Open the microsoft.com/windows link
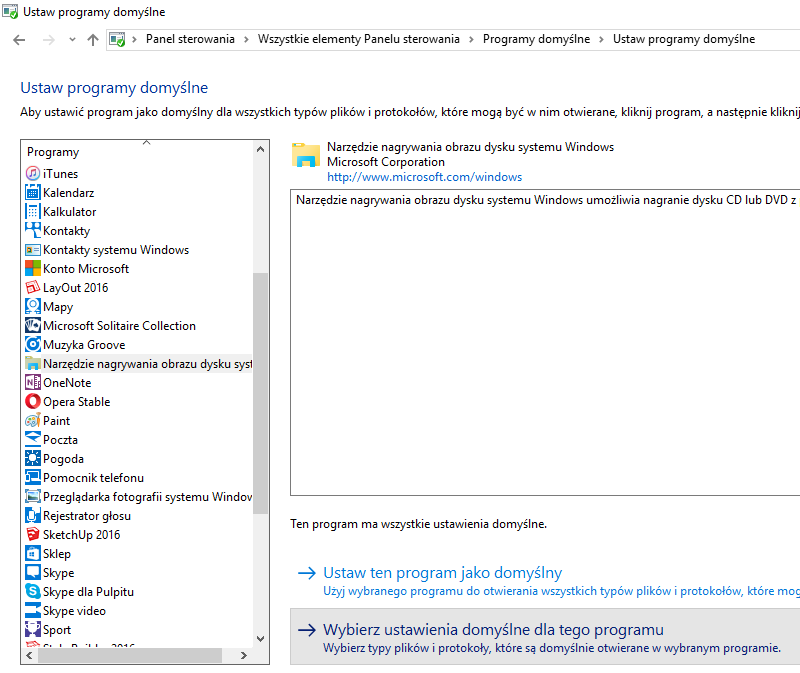Screen dimensions: 800x673 pos(424,177)
